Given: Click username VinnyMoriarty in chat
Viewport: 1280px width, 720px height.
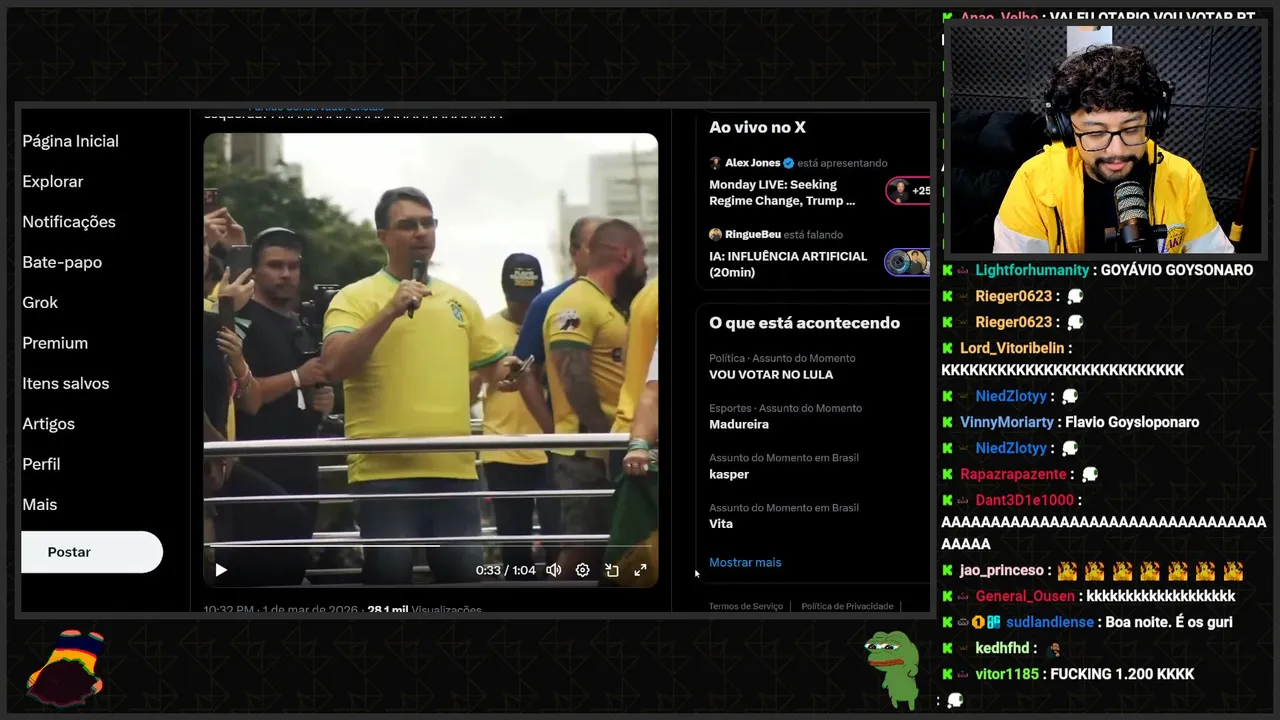Looking at the screenshot, I should pyautogui.click(x=1007, y=422).
